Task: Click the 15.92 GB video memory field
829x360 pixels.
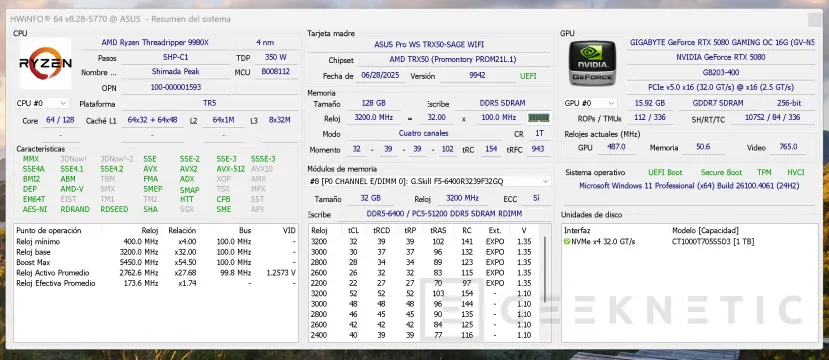Action: point(650,103)
